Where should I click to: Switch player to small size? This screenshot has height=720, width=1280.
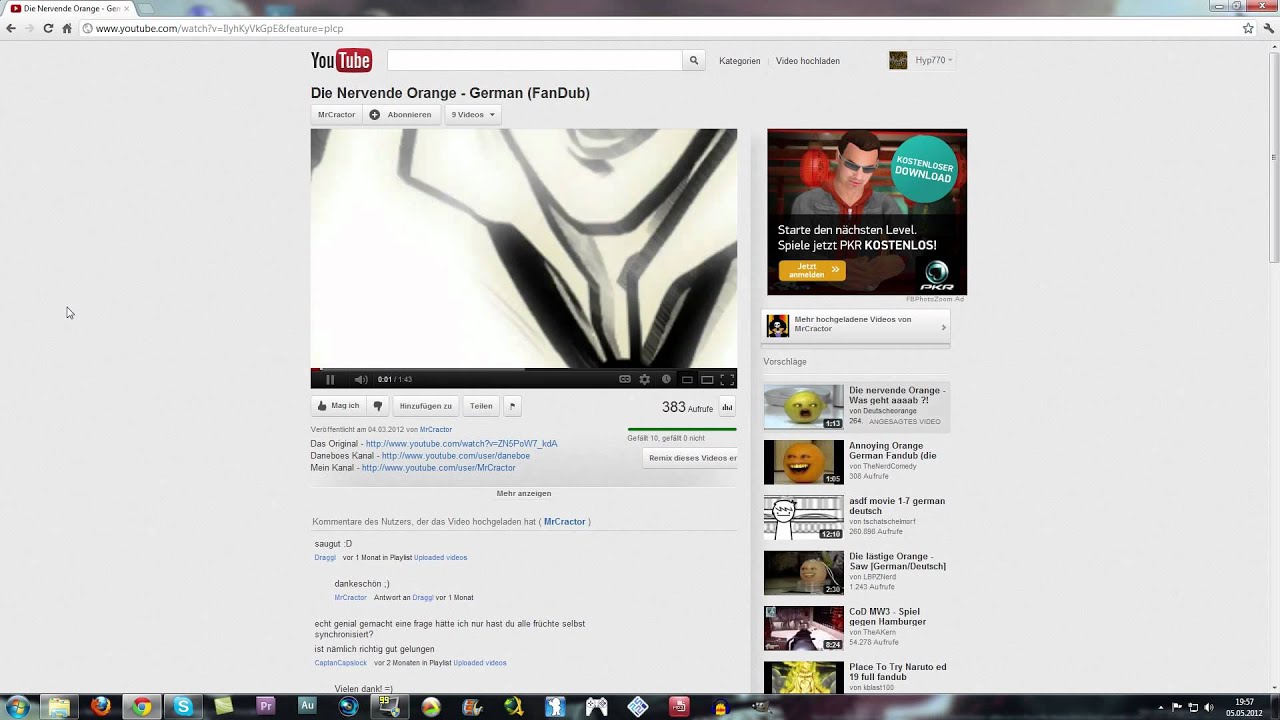point(687,379)
